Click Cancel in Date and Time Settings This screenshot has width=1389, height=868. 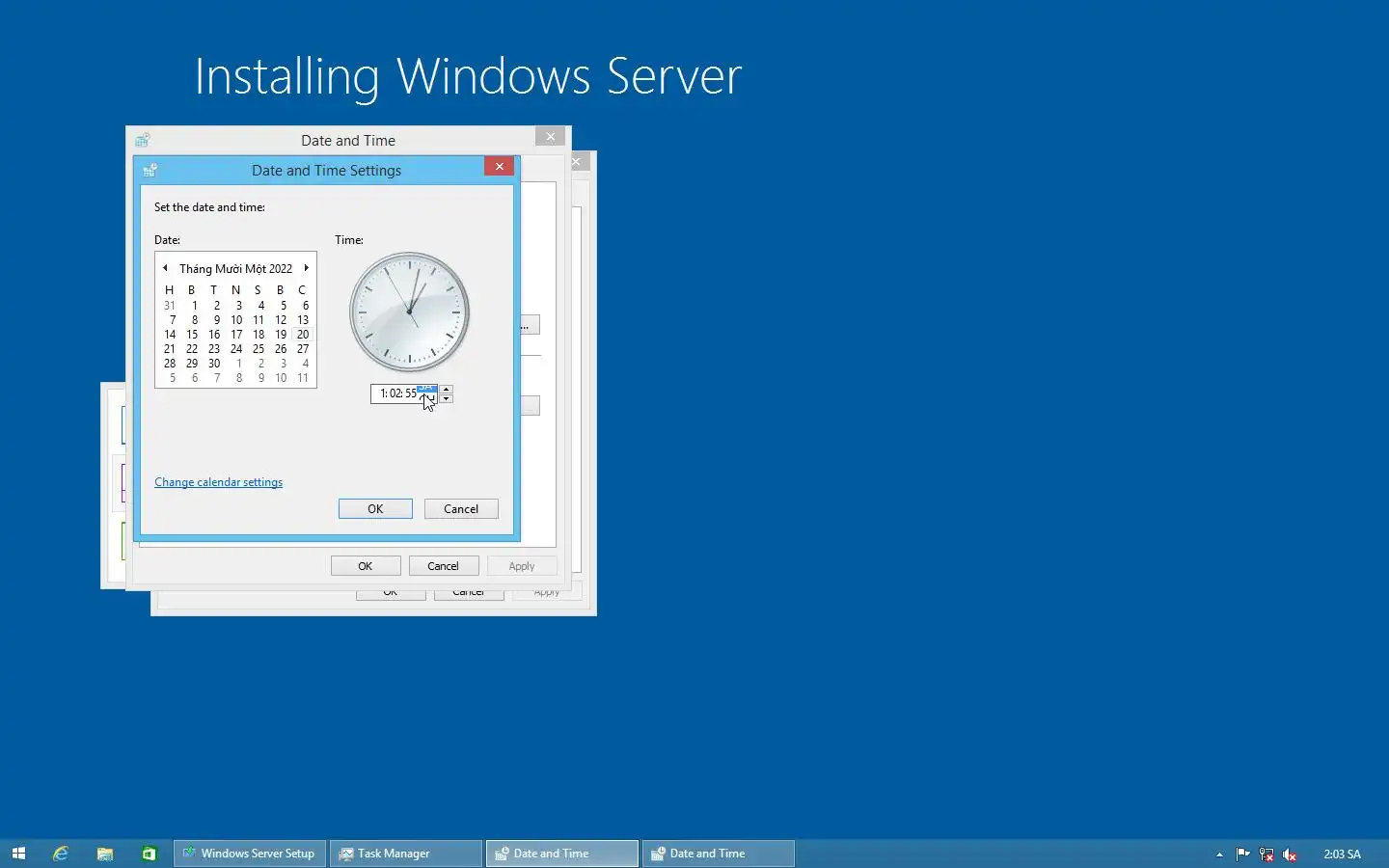click(461, 509)
